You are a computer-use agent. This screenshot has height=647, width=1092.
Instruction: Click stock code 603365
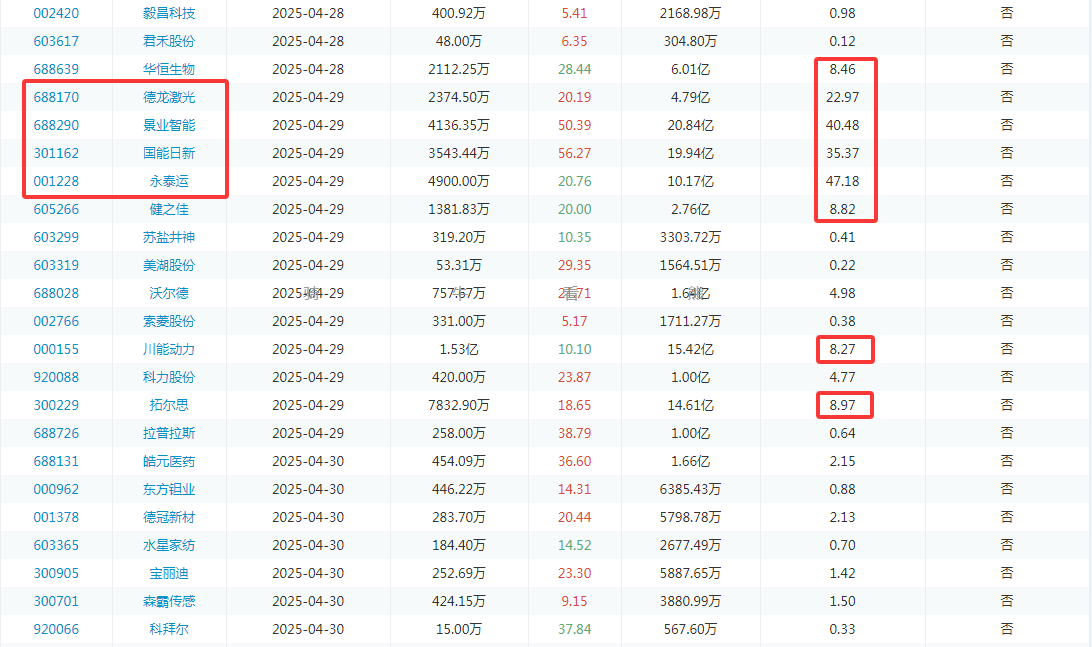tap(56, 545)
